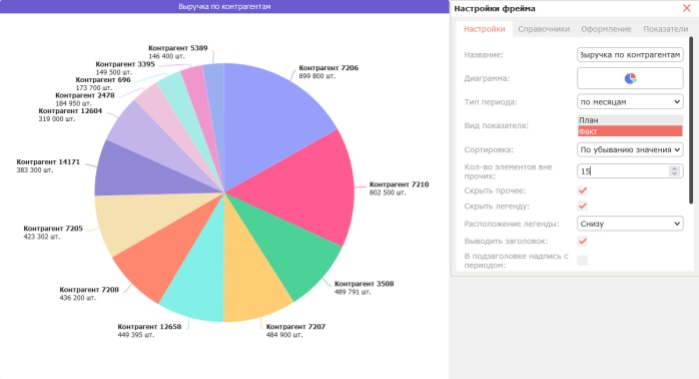This screenshot has height=379, width=699.
Task: Select 'План' in the indicator type list
Action: [630, 120]
